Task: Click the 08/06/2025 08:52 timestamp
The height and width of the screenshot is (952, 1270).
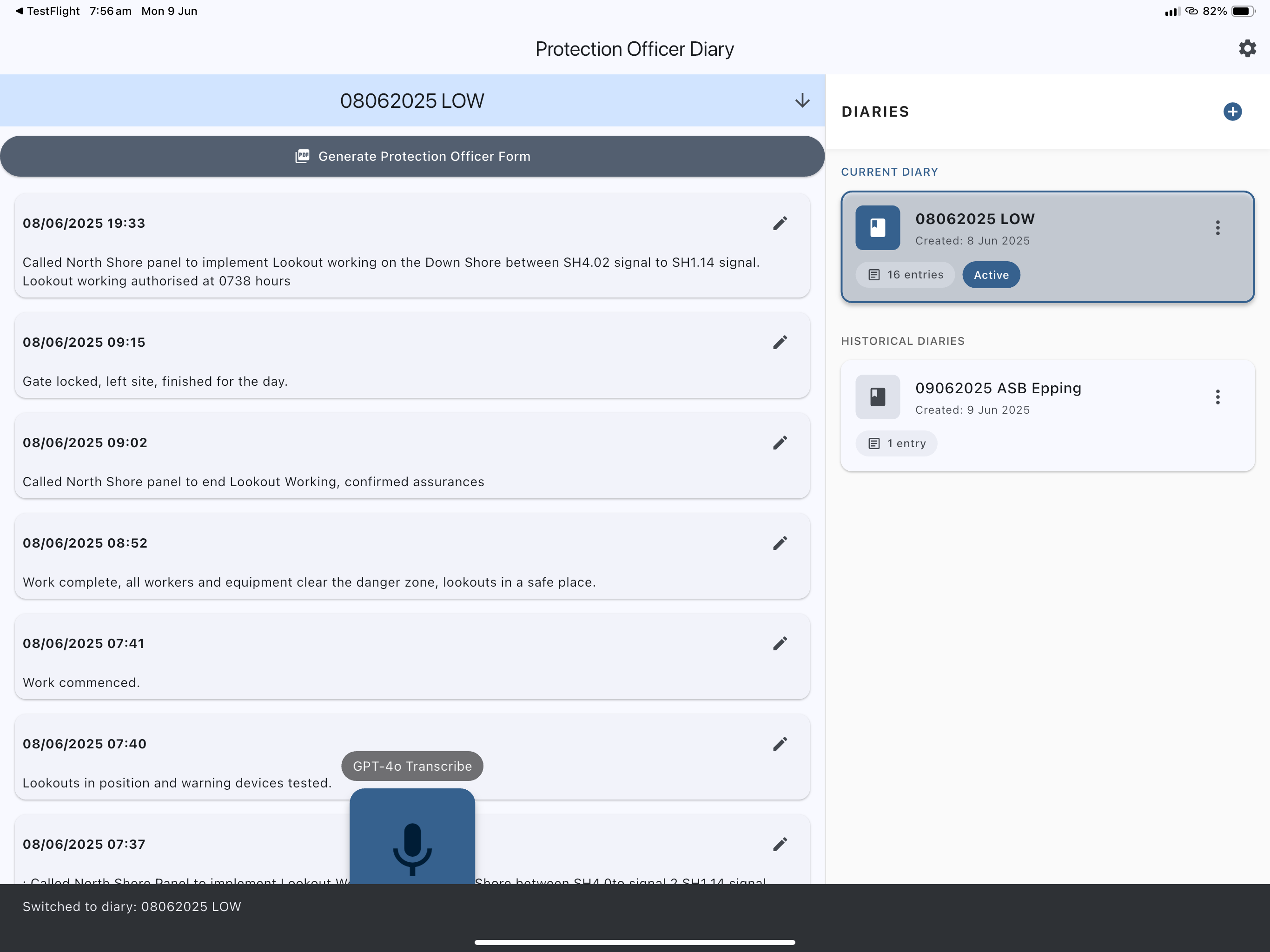Action: click(x=85, y=543)
